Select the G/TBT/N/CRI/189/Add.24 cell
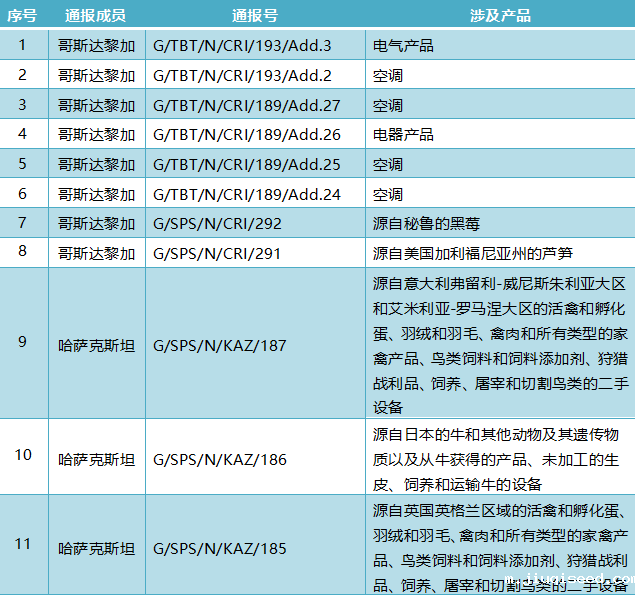This screenshot has width=635, height=595. coord(234,194)
